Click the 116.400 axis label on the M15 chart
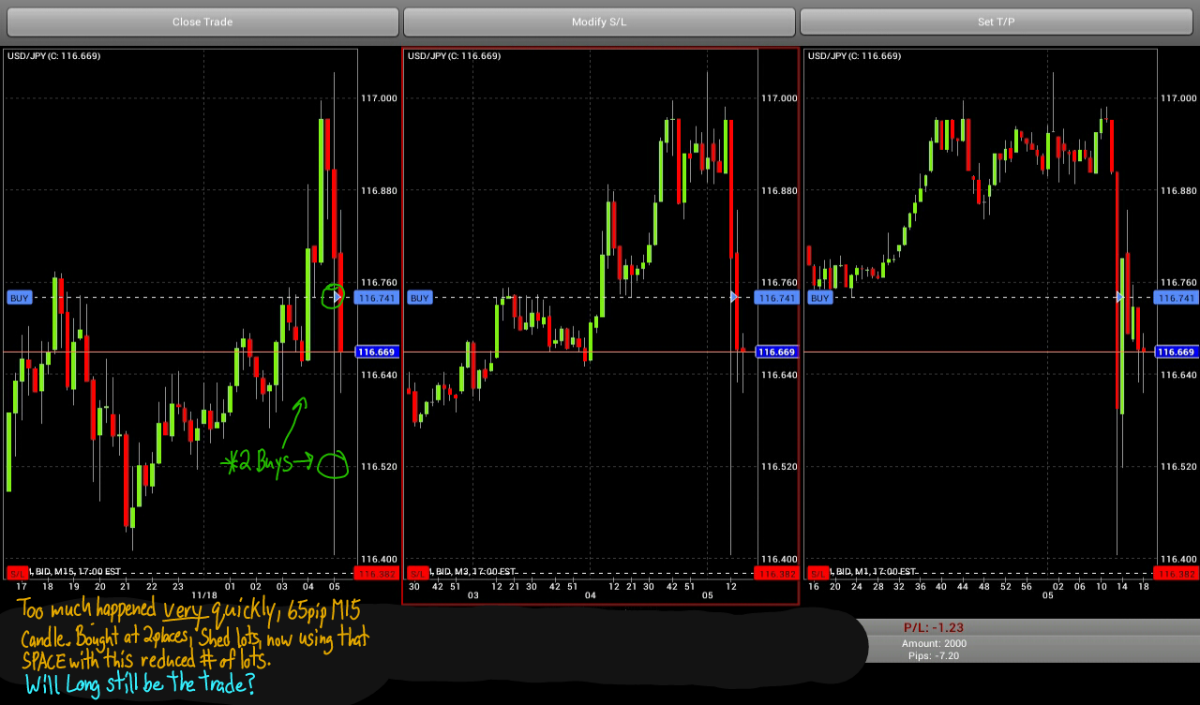Image resolution: width=1200 pixels, height=705 pixels. [x=379, y=559]
